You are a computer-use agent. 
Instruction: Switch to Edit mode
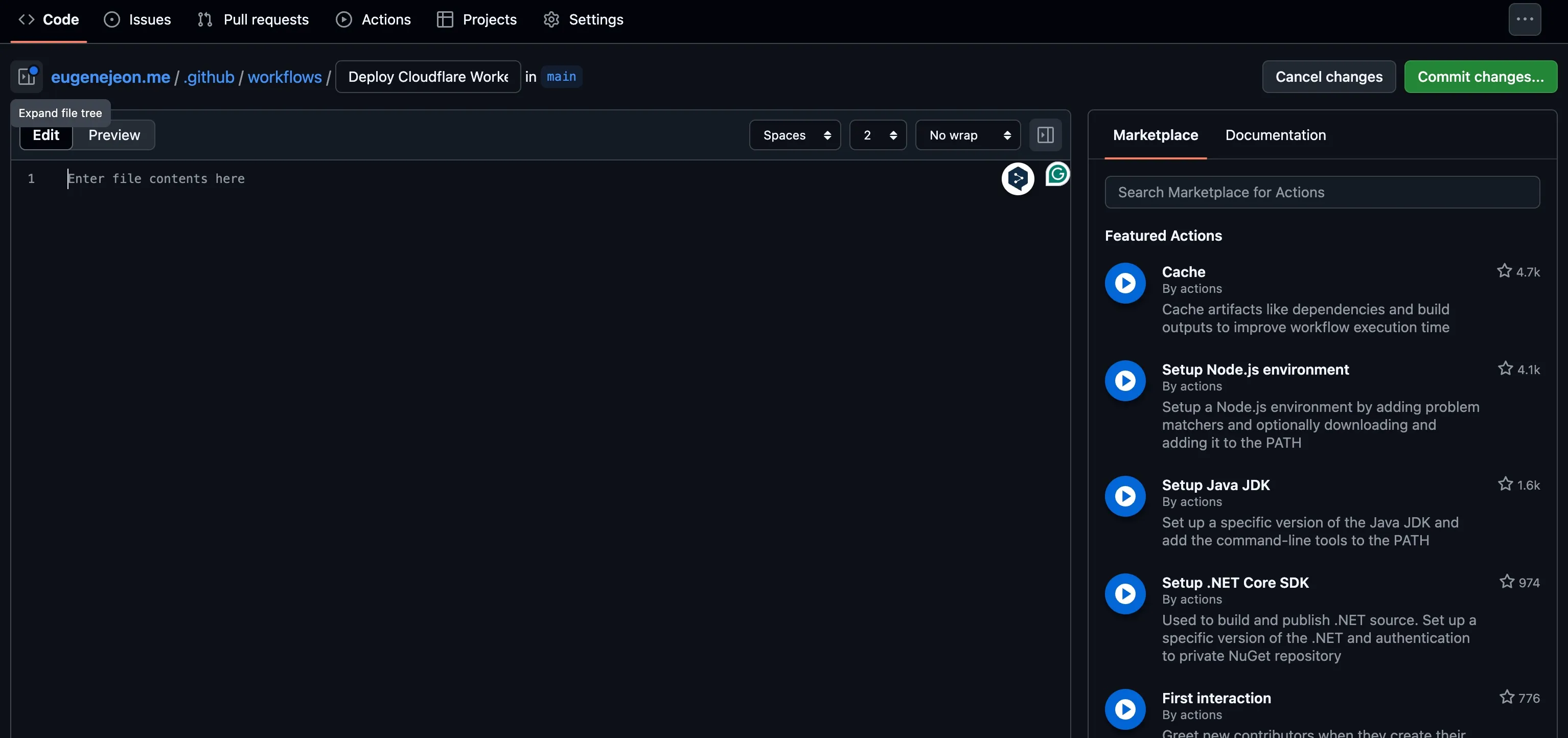click(x=47, y=135)
